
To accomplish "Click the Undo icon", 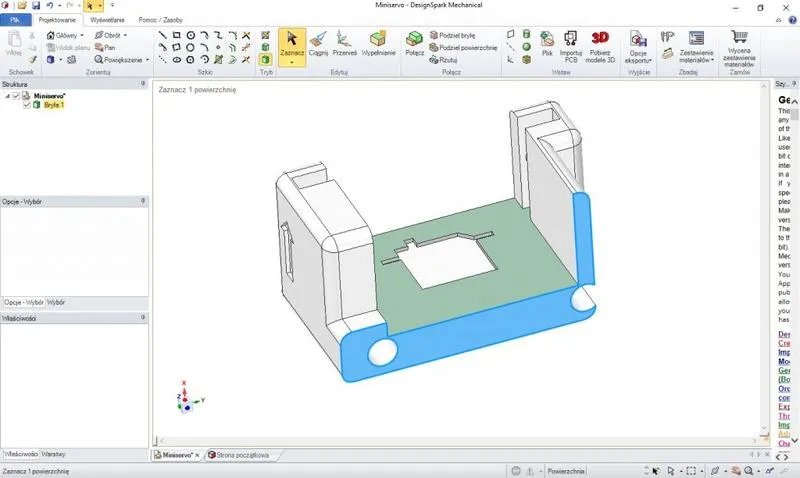I will [x=49, y=6].
